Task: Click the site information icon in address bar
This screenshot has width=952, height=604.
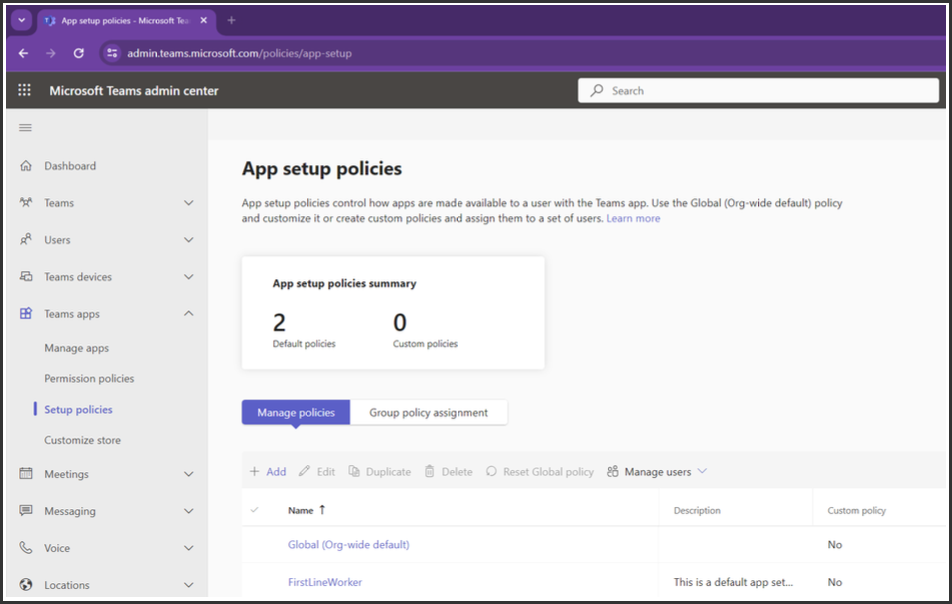Action: (112, 53)
